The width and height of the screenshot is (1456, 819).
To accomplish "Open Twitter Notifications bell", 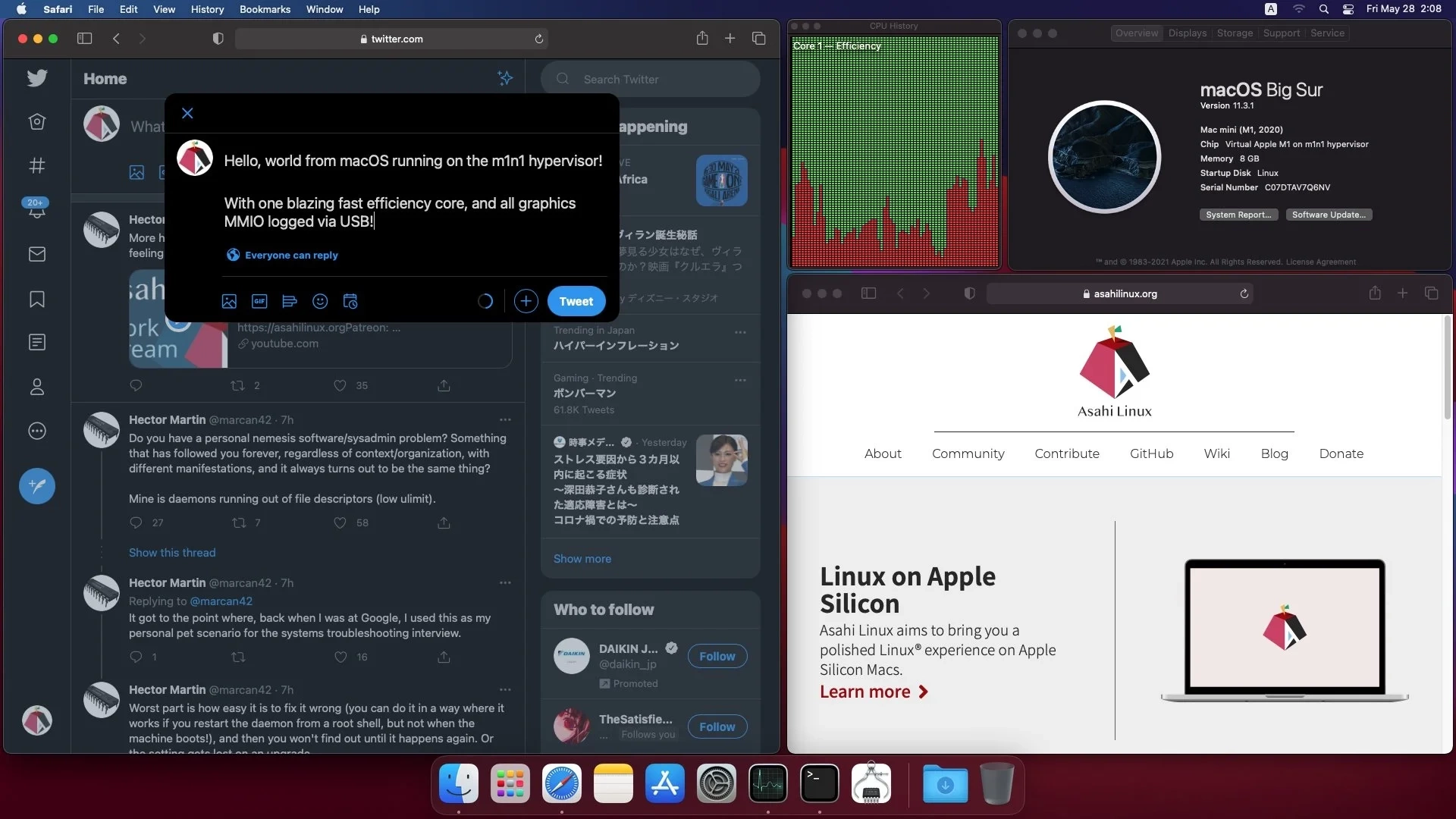I will [x=36, y=210].
